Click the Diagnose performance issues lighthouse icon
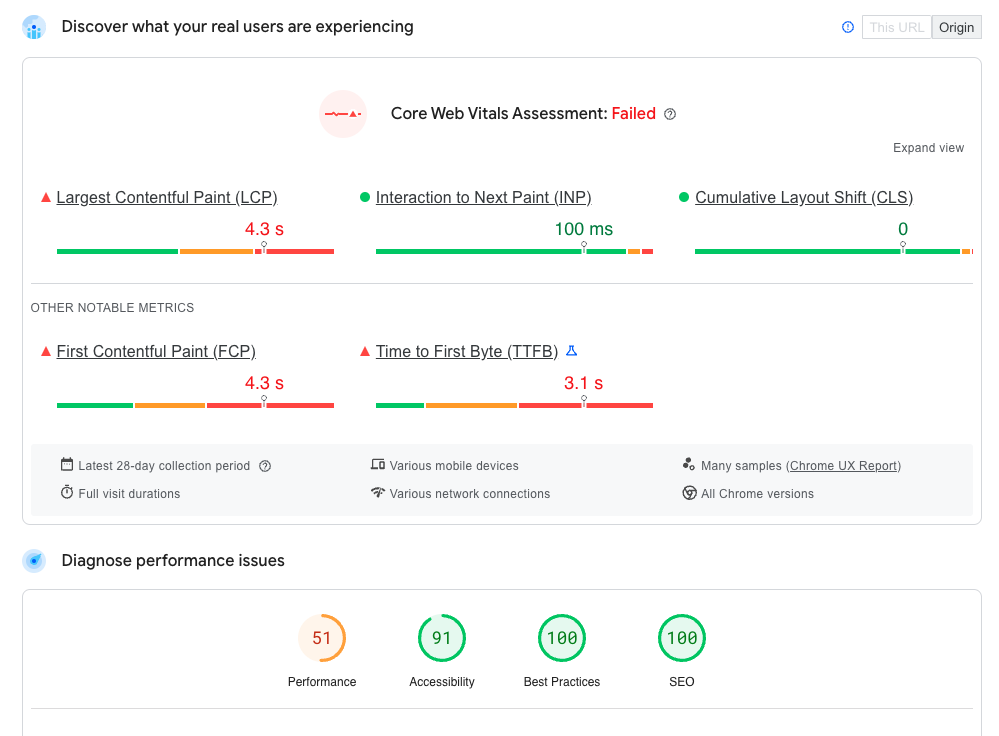 click(34, 560)
